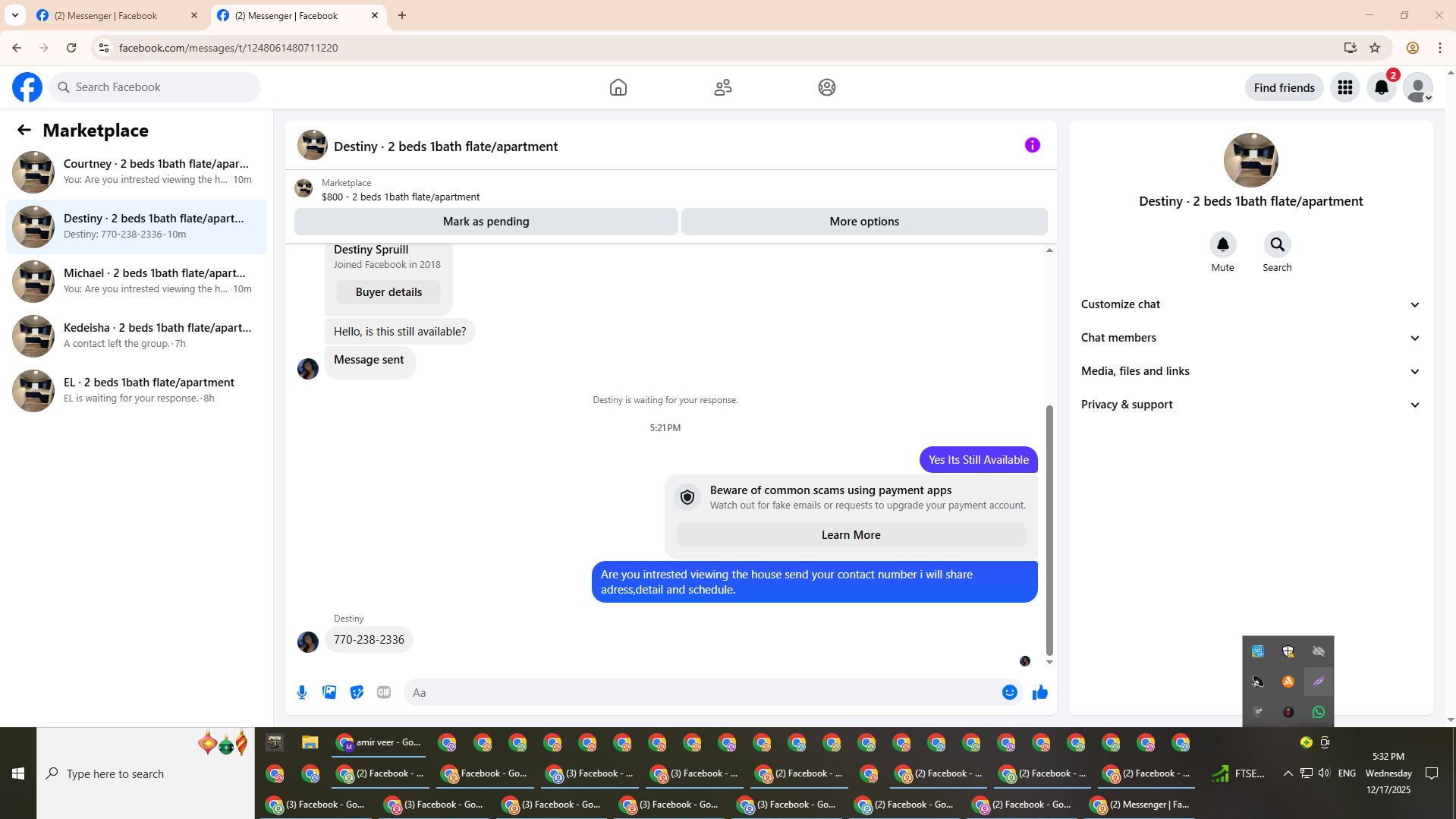Select the Destiny conversation row
The image size is (1456, 819).
[x=137, y=226]
